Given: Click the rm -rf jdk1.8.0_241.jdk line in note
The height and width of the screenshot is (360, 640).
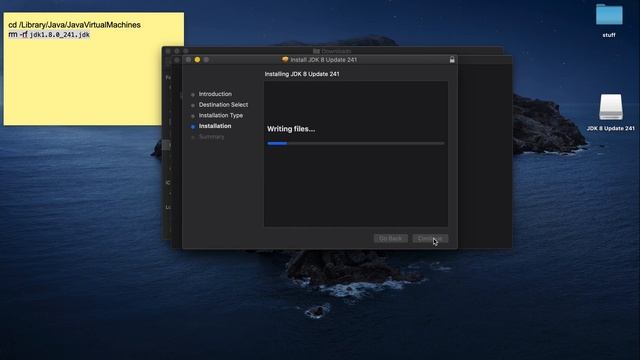Looking at the screenshot, I should pos(49,35).
